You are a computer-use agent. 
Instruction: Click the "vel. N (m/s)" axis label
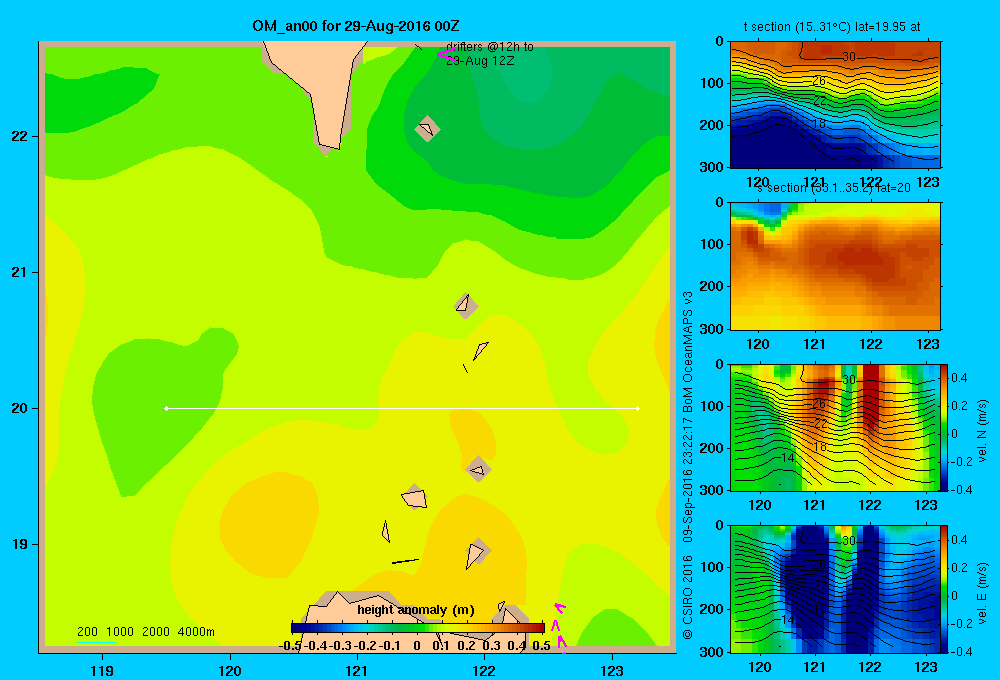[x=982, y=431]
